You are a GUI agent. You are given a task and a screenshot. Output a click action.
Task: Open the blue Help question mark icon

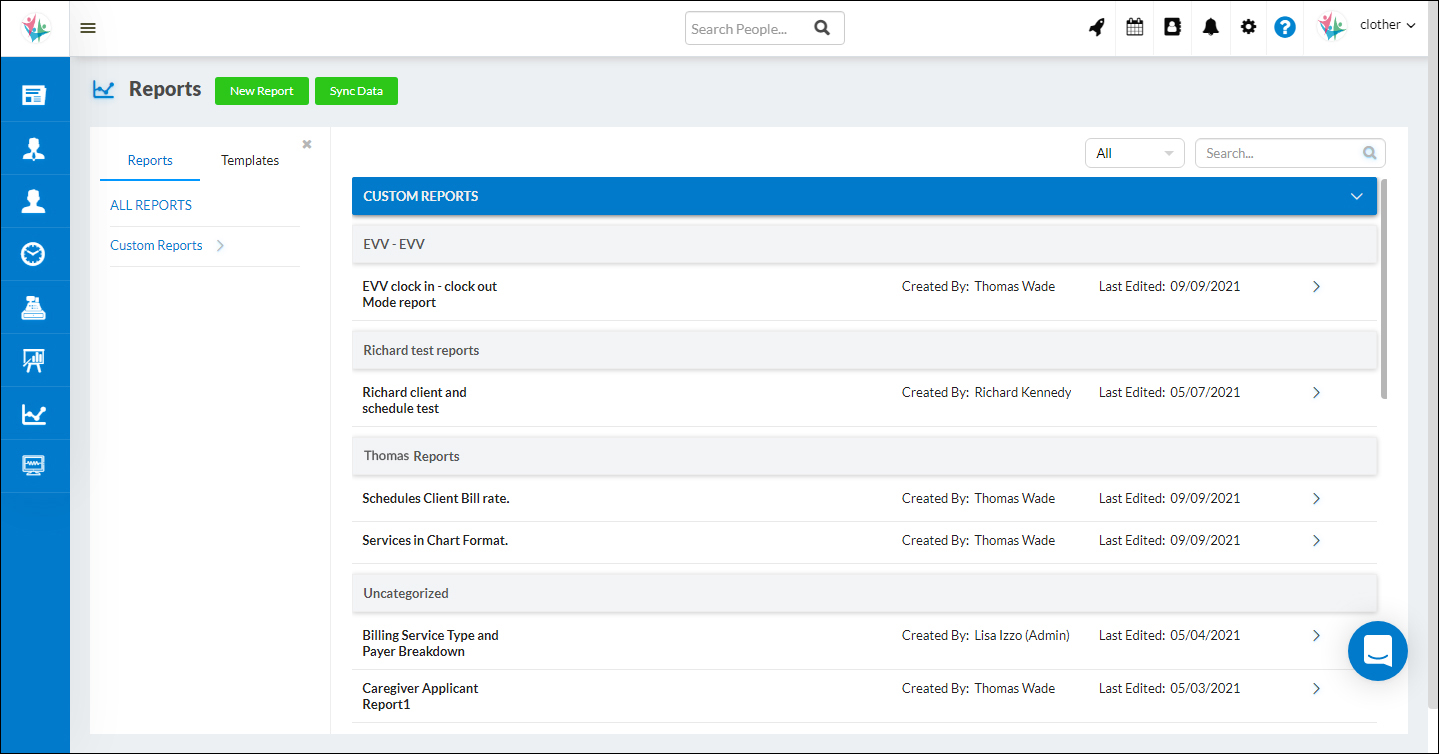click(1284, 27)
